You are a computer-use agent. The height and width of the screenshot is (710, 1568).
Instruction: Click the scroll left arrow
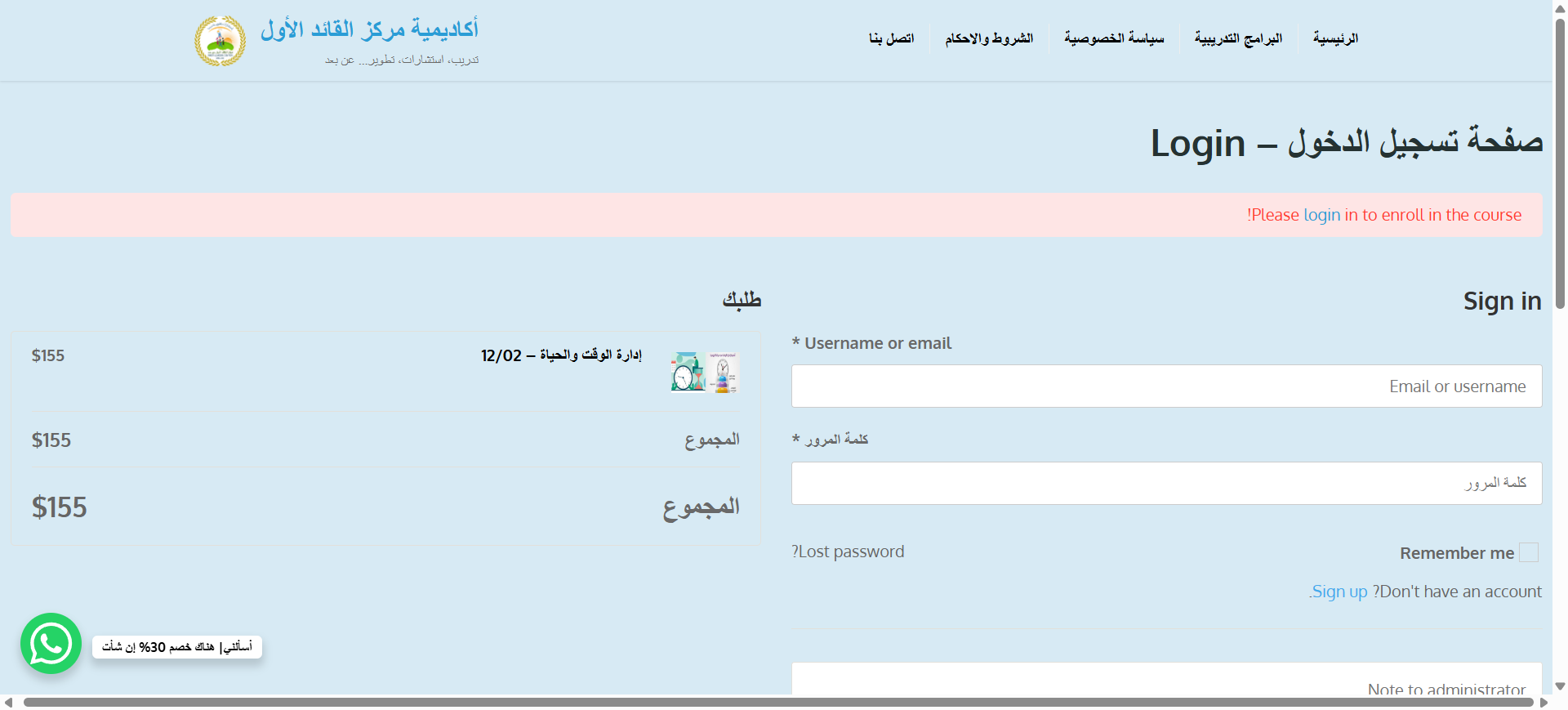[x=8, y=703]
